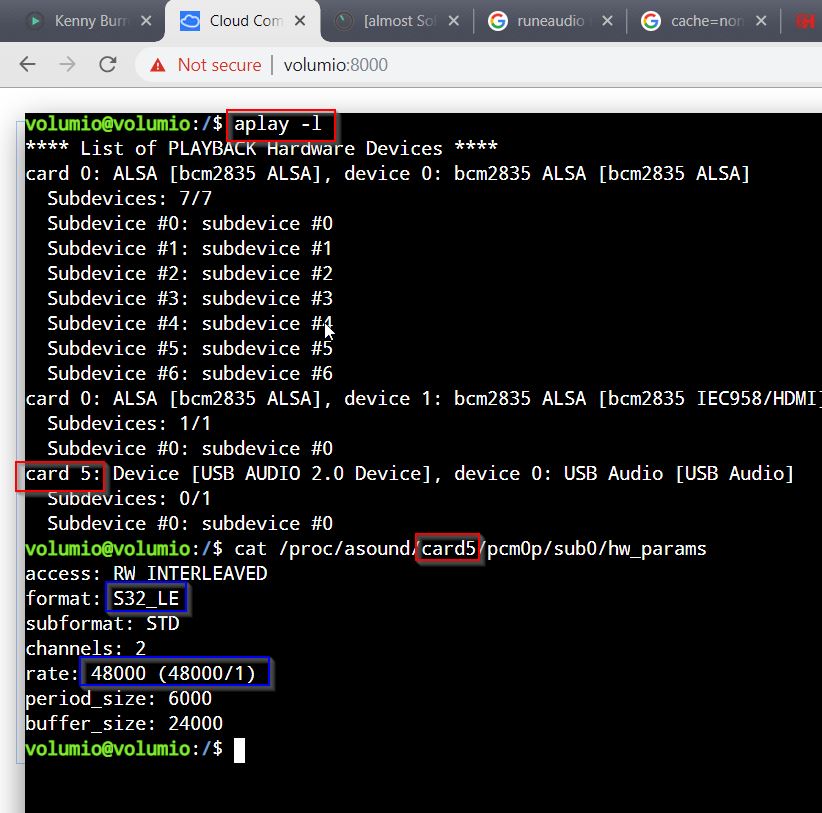
Task: Click the 'Subdevice #6: subdevice #6' line
Action: click(x=190, y=374)
